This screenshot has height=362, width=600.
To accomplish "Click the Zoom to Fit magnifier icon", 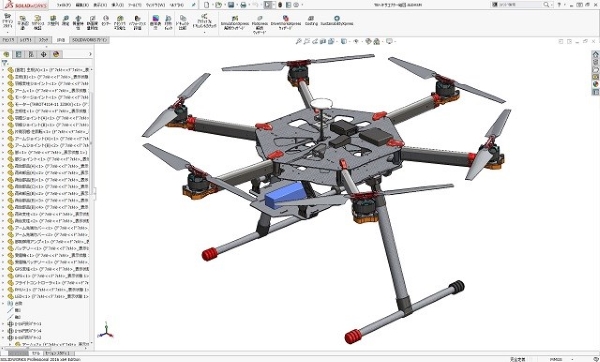I will [x=298, y=41].
